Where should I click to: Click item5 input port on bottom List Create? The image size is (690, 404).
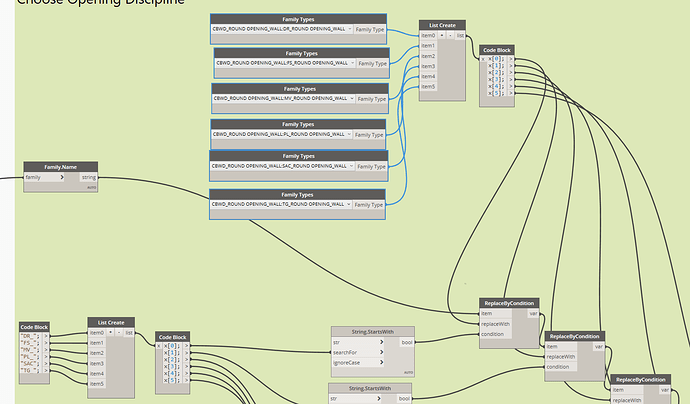(97, 384)
